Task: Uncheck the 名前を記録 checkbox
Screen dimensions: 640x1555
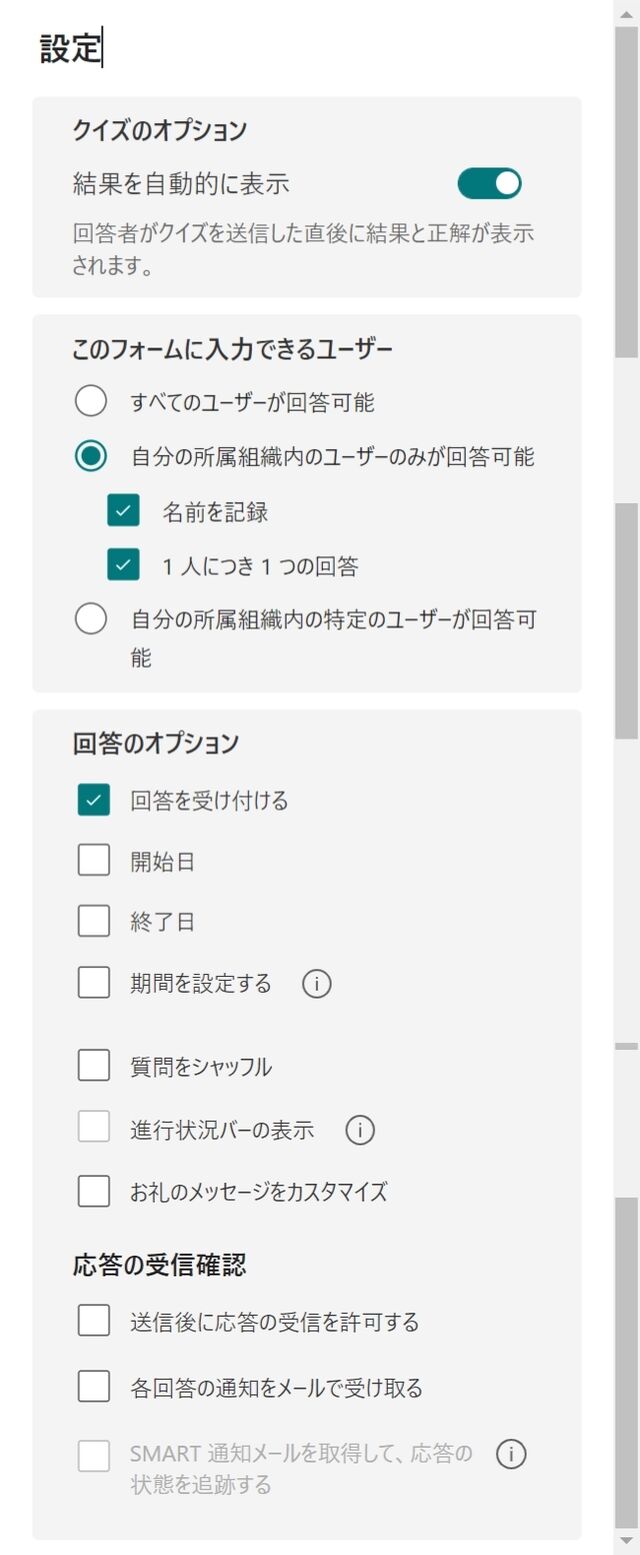Action: pyautogui.click(x=123, y=512)
